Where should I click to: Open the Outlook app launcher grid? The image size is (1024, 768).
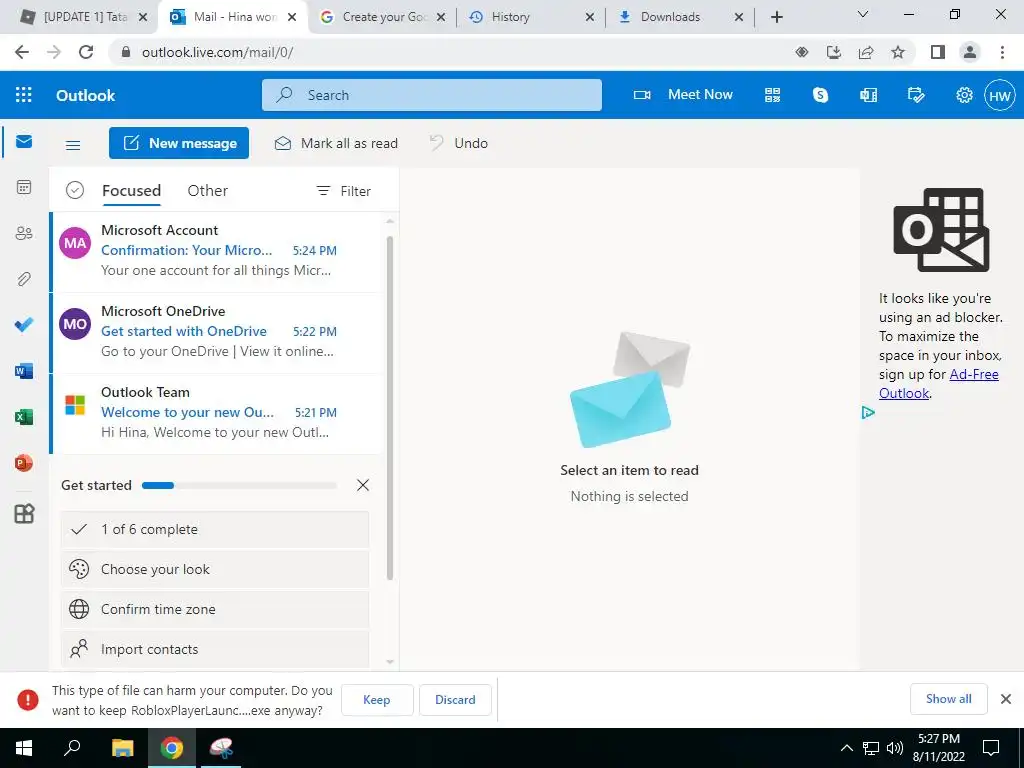coord(24,95)
